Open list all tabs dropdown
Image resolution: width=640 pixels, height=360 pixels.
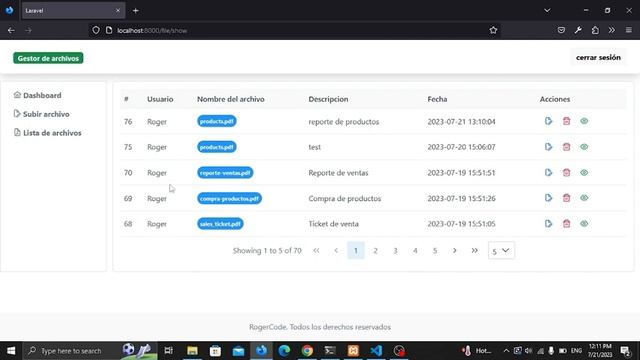[x=547, y=11]
